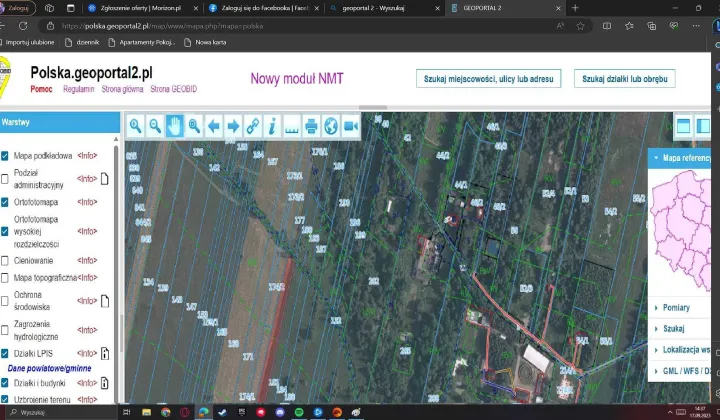Select the zoom out magnifier tool
This screenshot has width=720, height=420.
coord(155,126)
